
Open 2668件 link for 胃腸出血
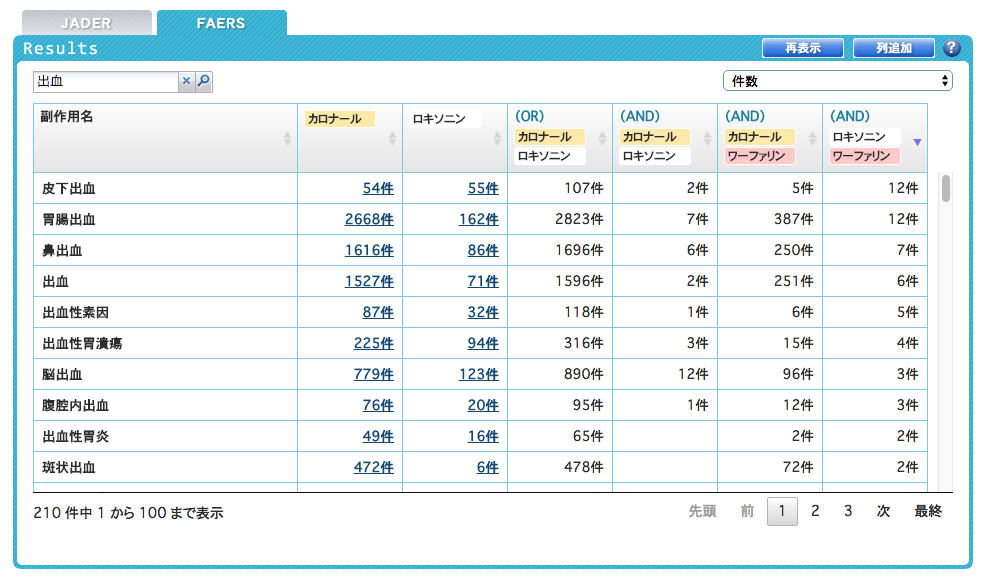click(x=369, y=219)
